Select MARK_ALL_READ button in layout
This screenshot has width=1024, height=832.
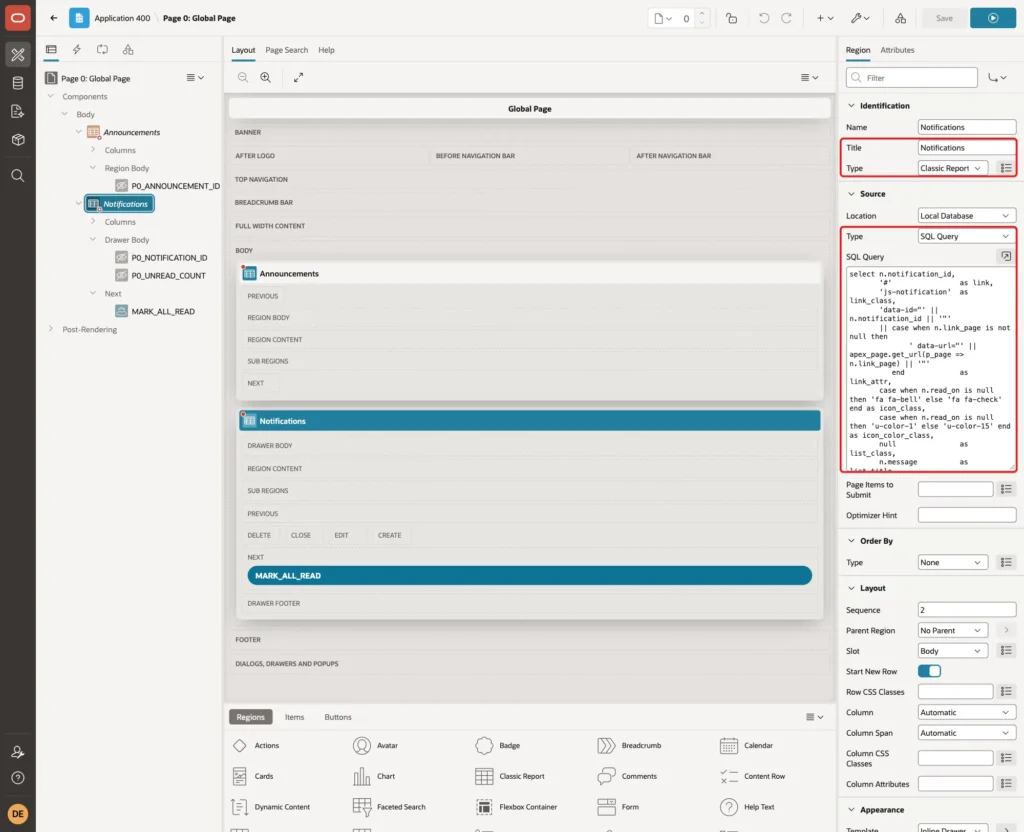tap(530, 575)
